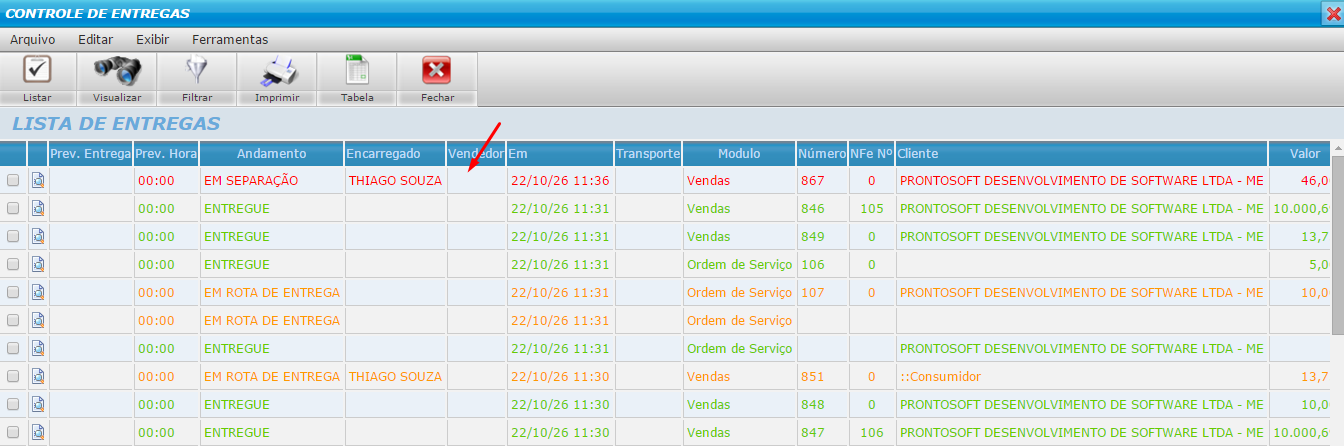
Task: Click the ::Consumidor client cell
Action: tap(1081, 377)
